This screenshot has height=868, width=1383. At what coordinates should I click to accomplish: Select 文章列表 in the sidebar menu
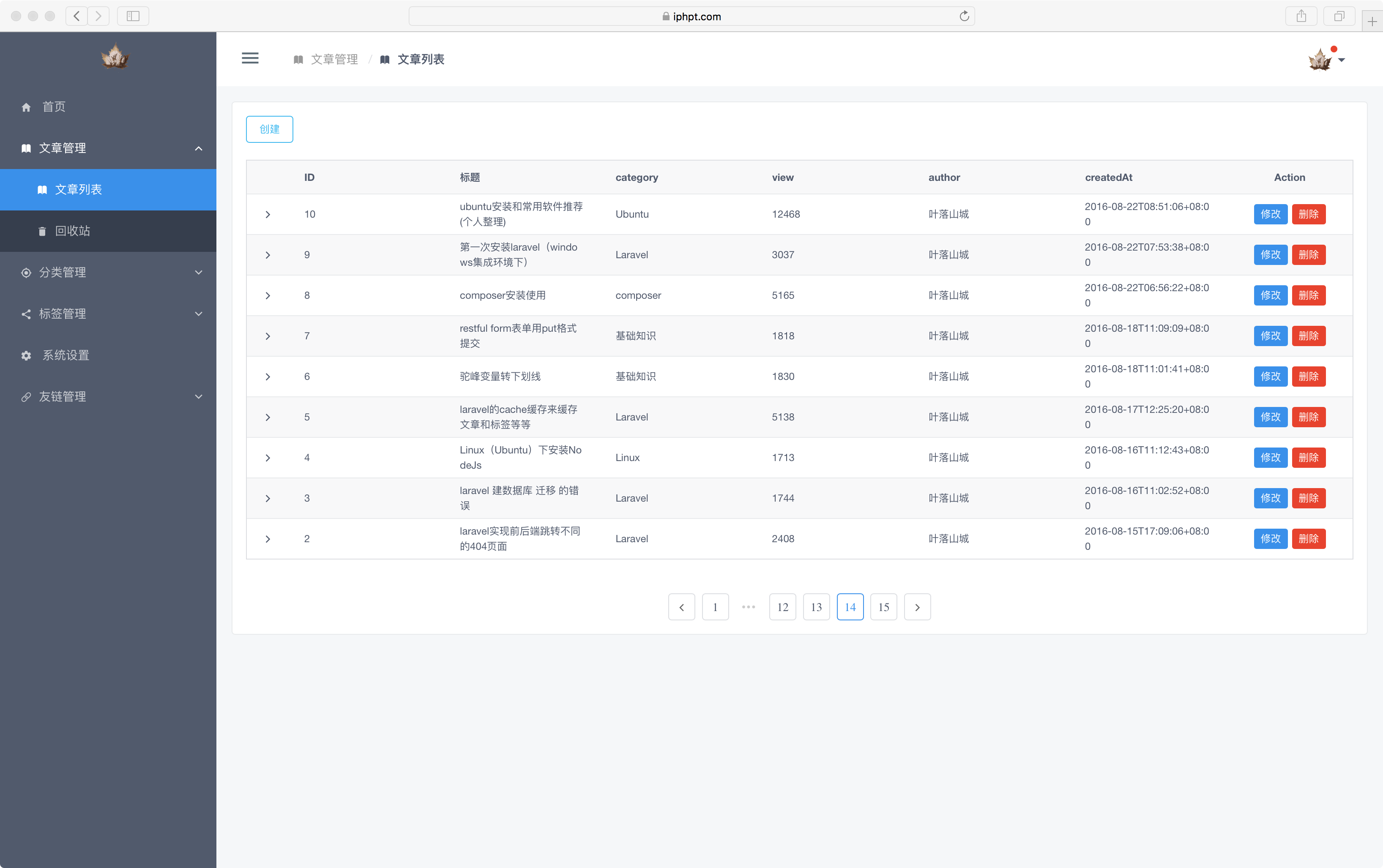(x=78, y=189)
